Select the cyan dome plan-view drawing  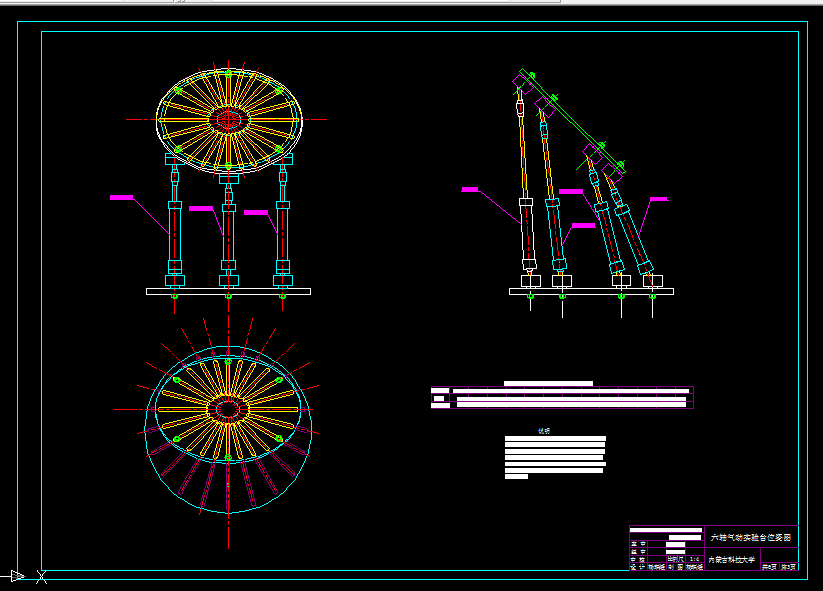point(229,430)
